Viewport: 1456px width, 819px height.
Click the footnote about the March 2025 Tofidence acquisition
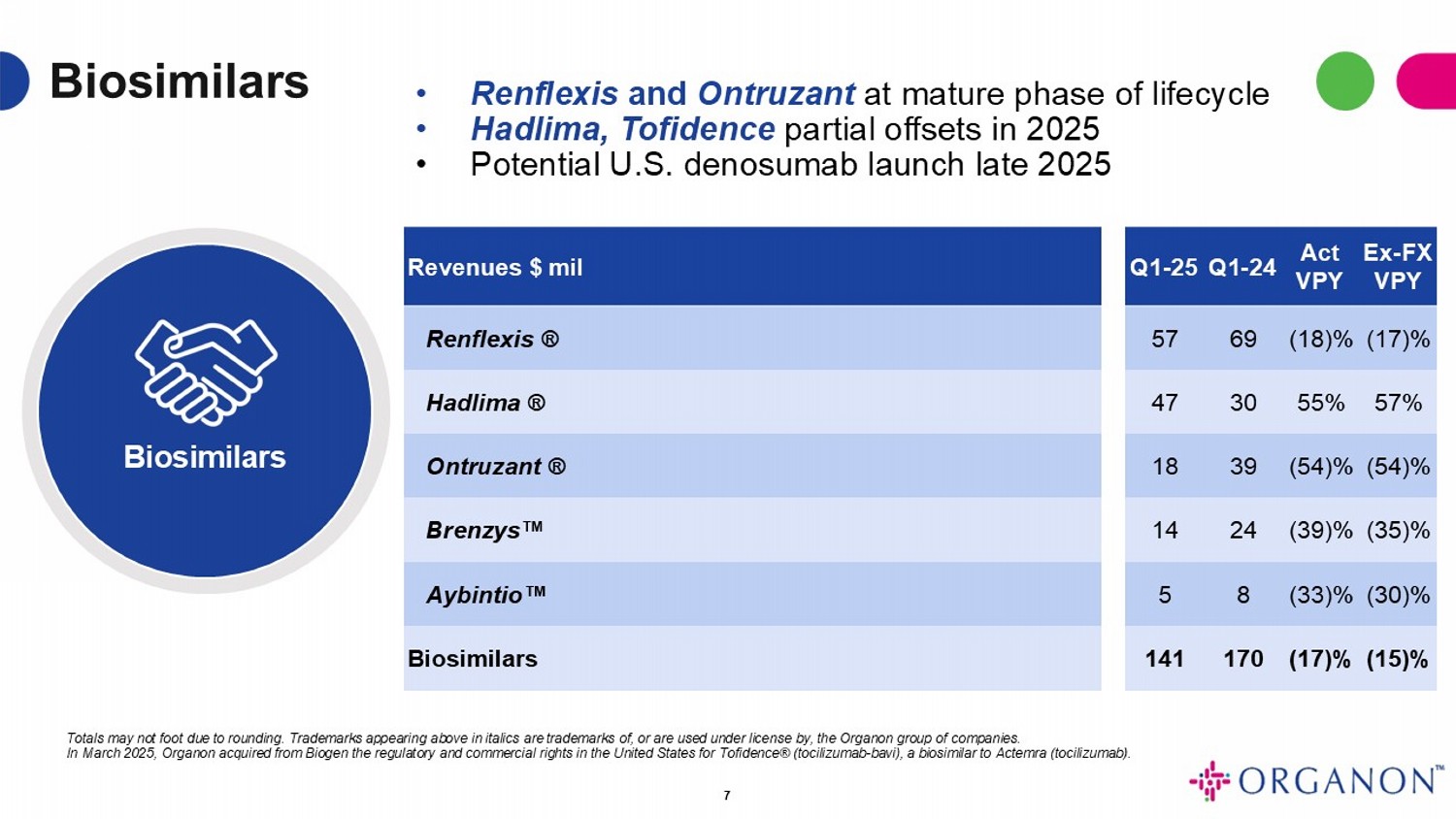click(x=599, y=753)
